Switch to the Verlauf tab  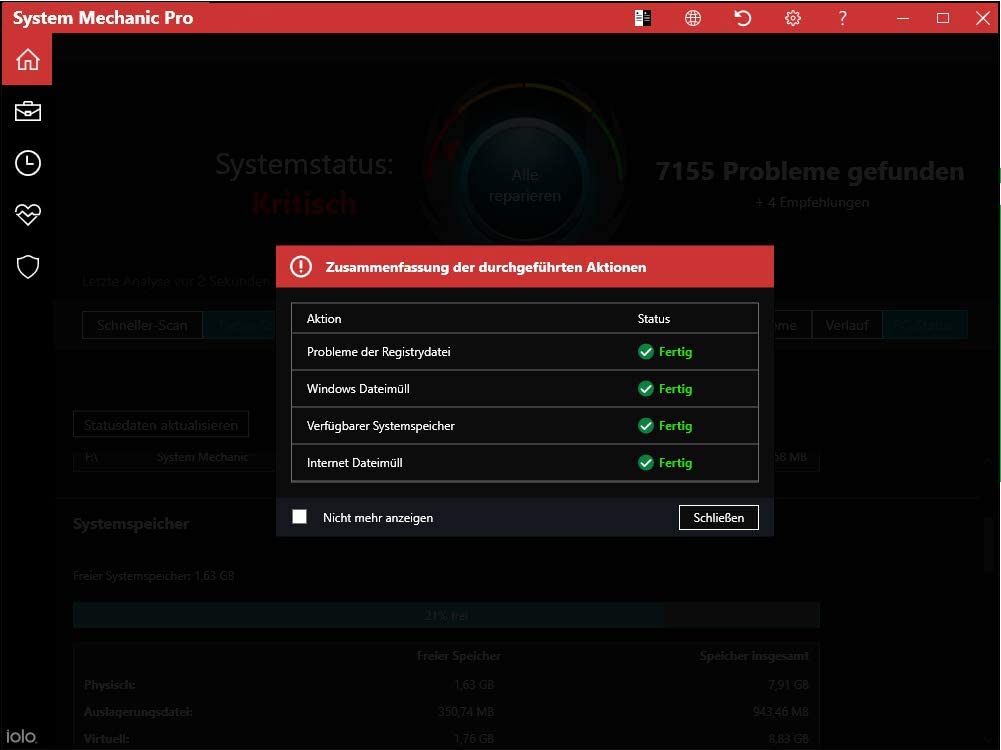coord(846,325)
